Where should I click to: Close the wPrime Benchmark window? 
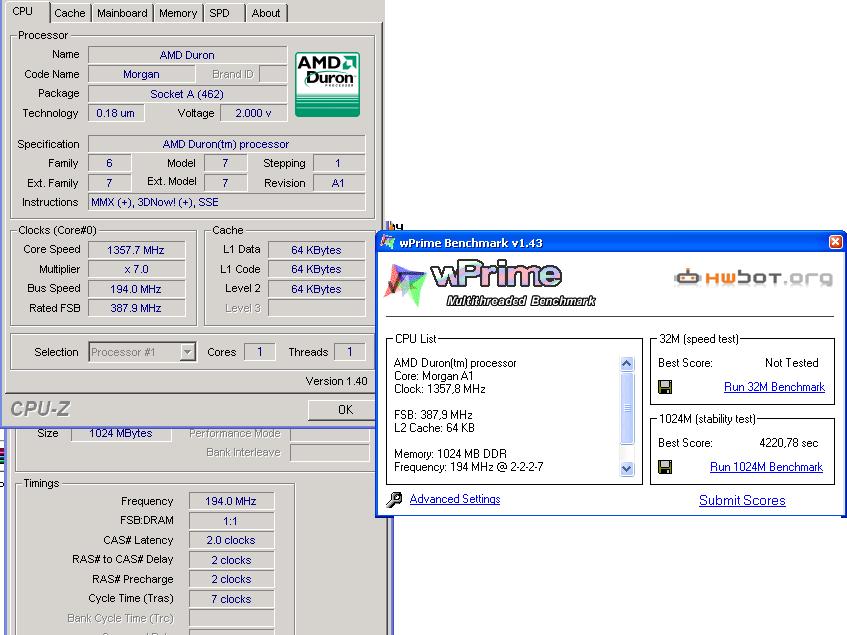click(835, 242)
